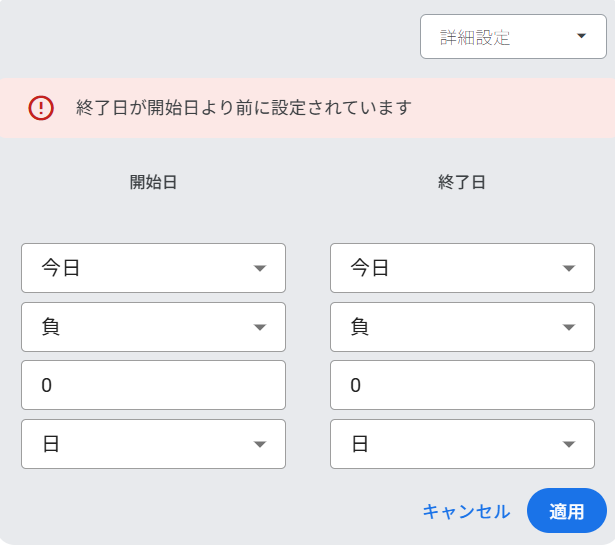
Task: Click the arrow in 終了日 負 box
Action: (x=569, y=327)
